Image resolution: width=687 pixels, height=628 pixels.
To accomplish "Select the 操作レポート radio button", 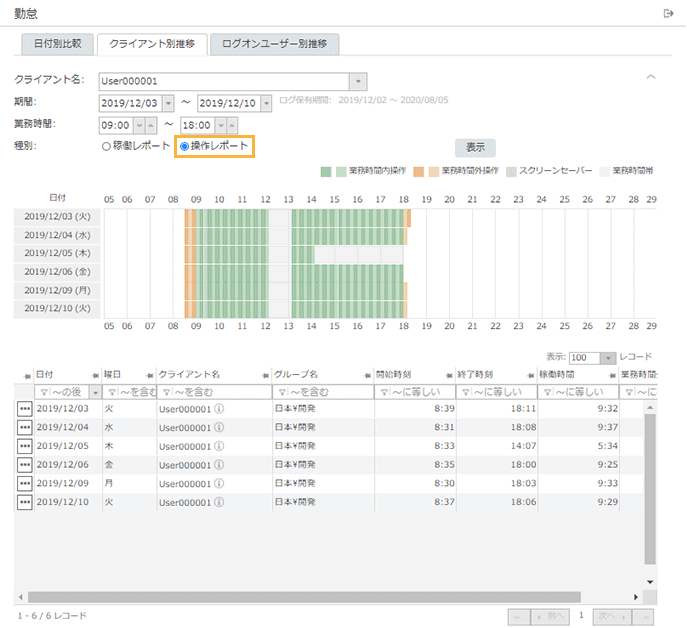I will point(184,147).
